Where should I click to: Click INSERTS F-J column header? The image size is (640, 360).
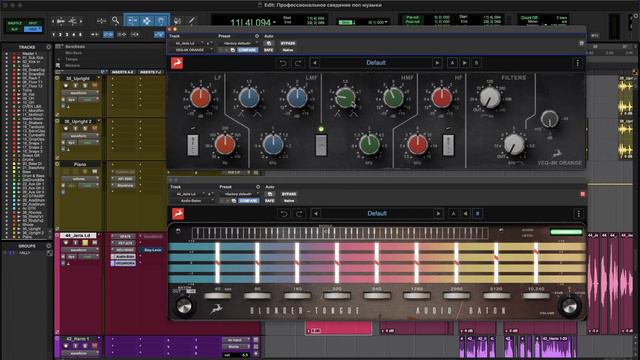(x=150, y=72)
